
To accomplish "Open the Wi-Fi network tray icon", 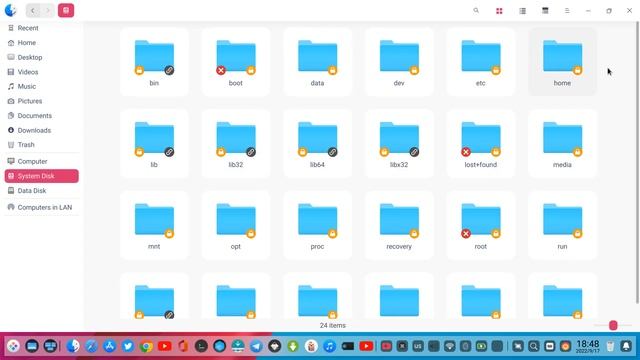I will 449,347.
